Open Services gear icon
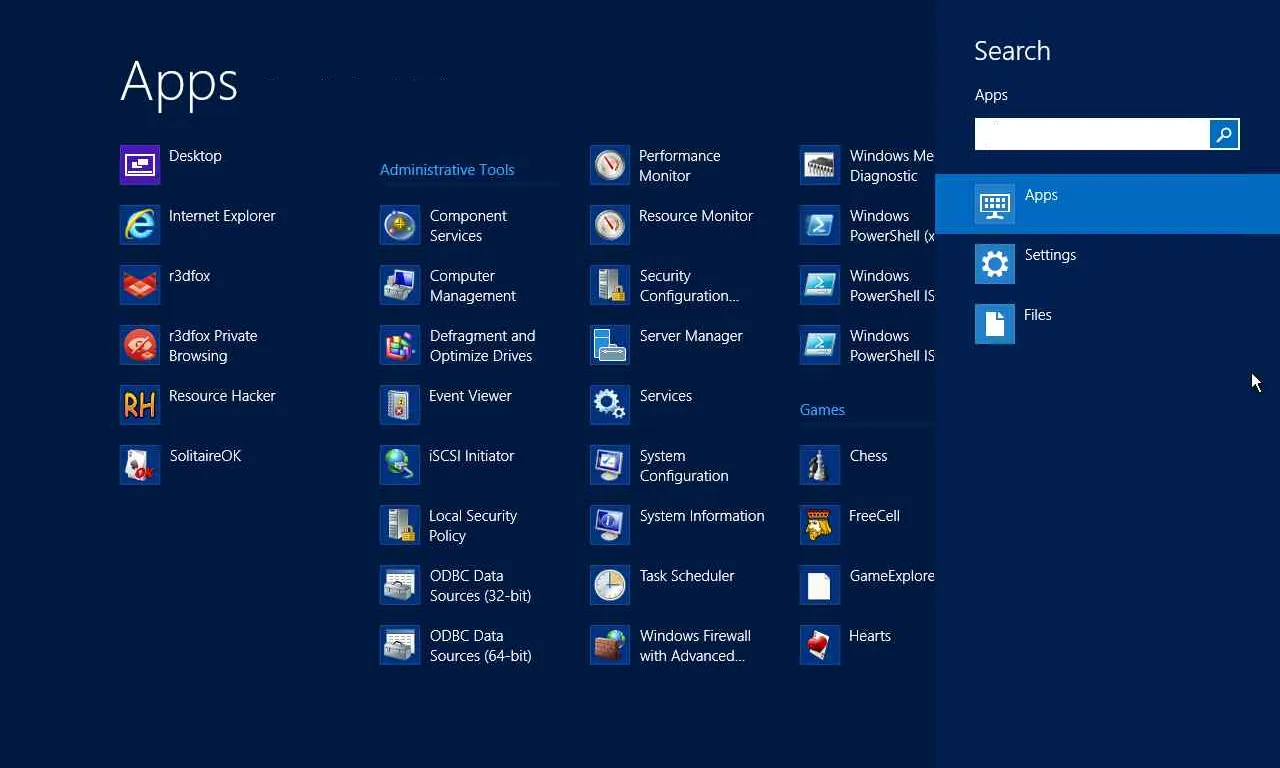This screenshot has height=768, width=1280. 610,405
